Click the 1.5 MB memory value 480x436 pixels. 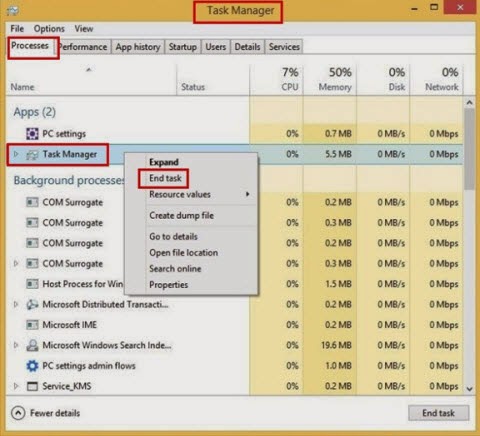(338, 284)
